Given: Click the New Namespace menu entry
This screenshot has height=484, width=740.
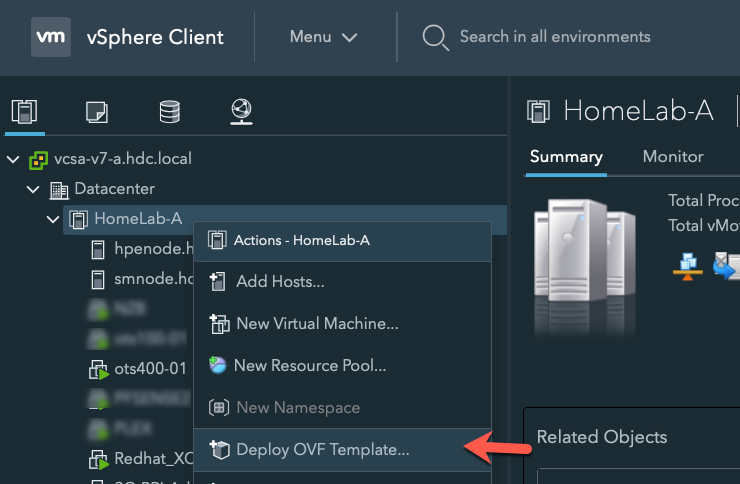Looking at the screenshot, I should point(342,408).
